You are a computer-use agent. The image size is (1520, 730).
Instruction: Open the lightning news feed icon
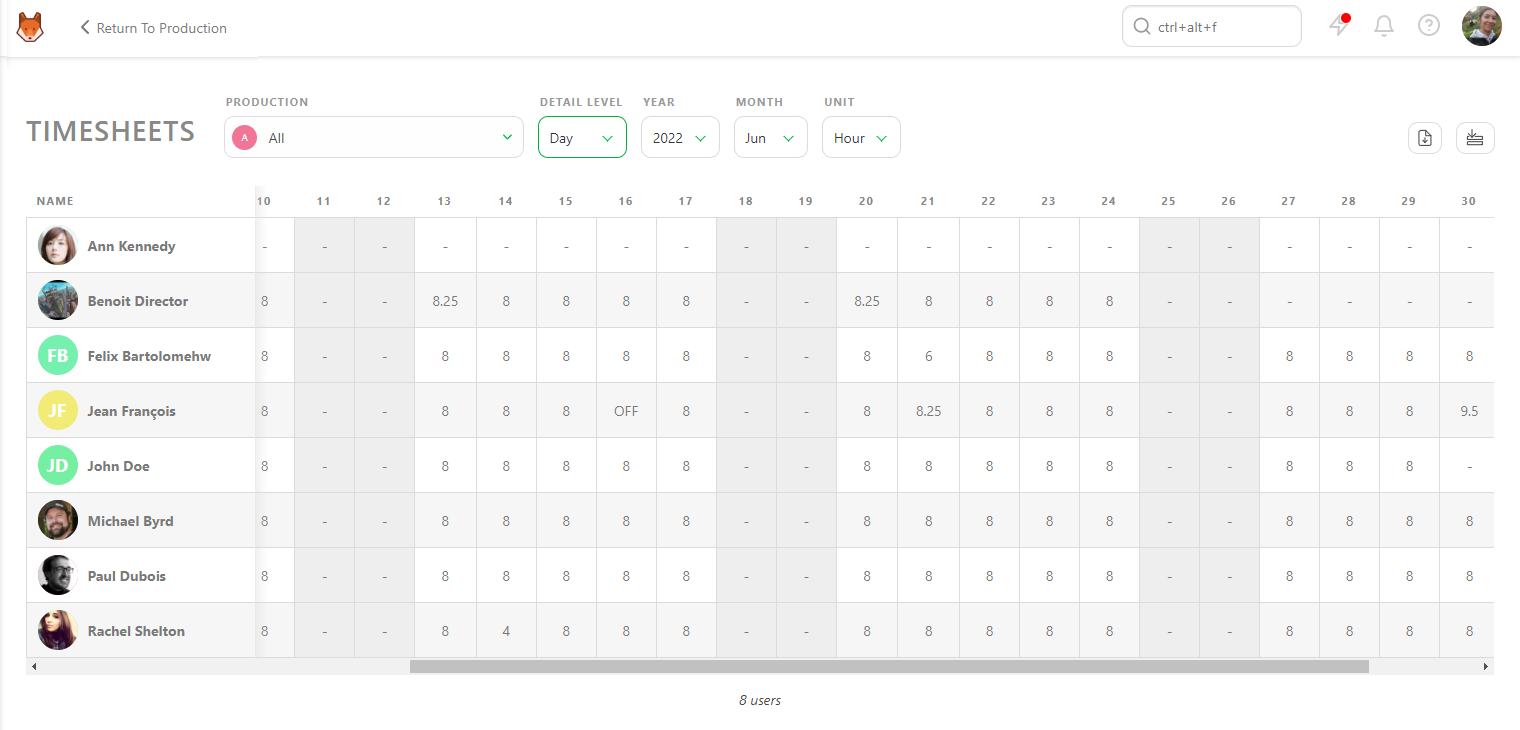[1339, 26]
